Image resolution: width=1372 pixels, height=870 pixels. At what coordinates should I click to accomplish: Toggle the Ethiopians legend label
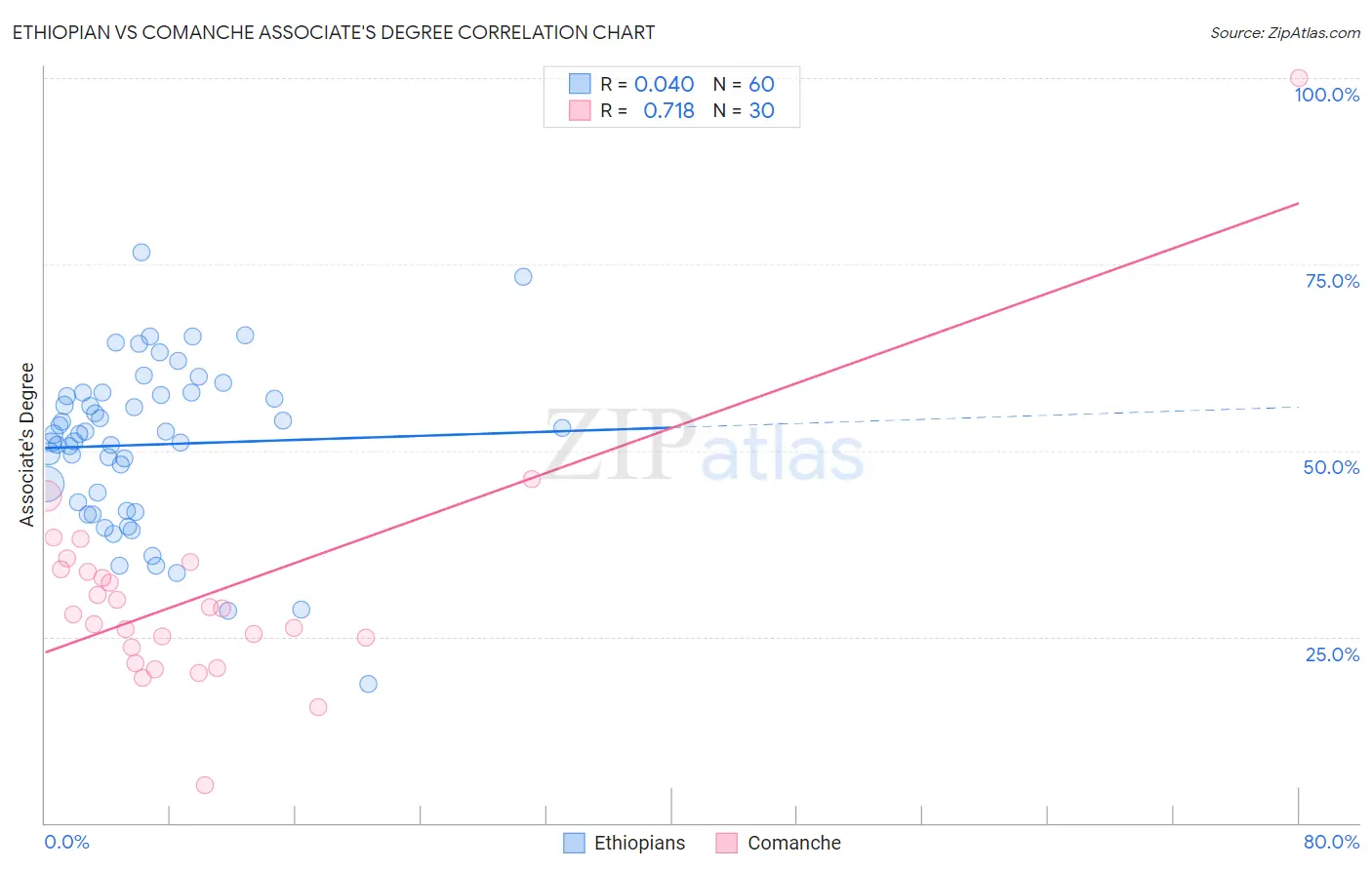tap(639, 843)
